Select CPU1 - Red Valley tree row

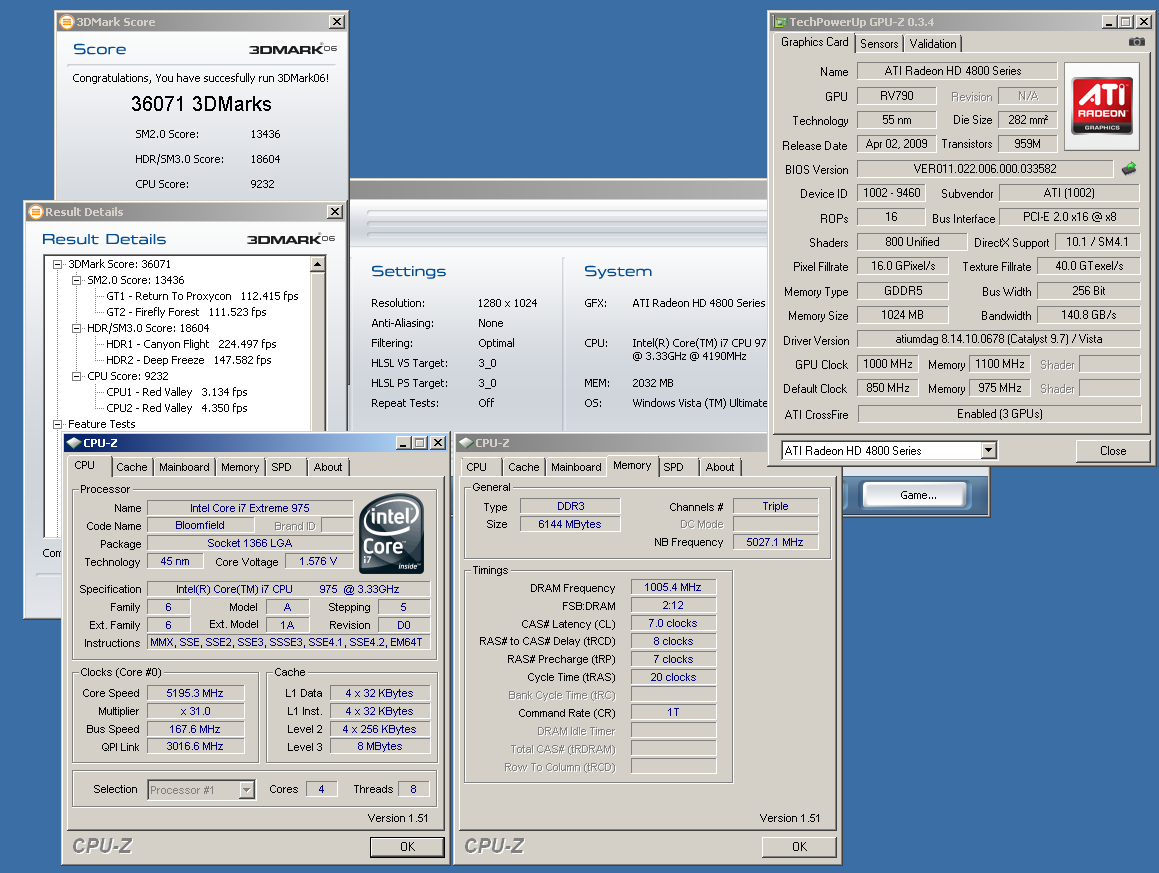tap(177, 393)
